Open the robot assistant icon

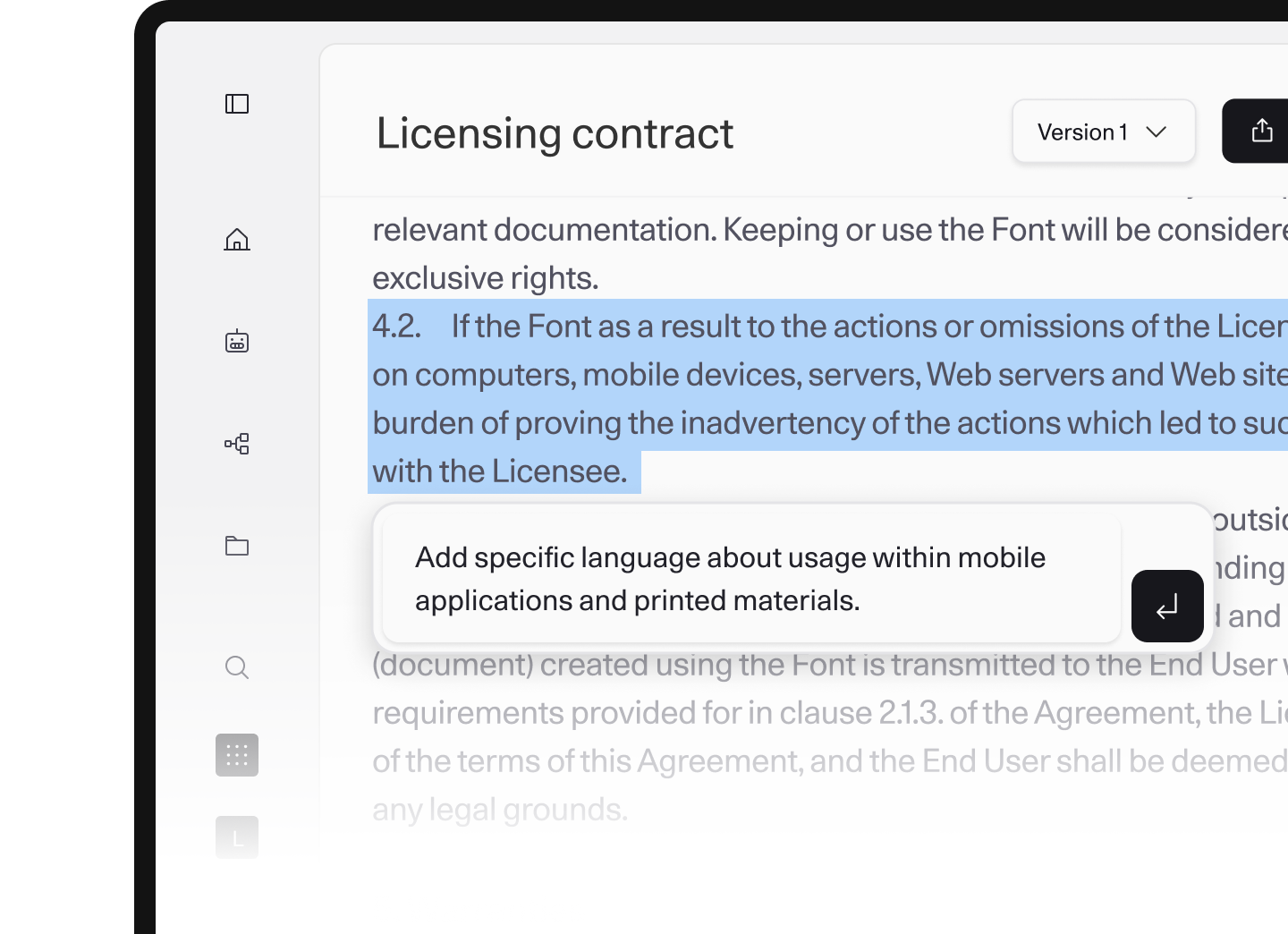[x=237, y=341]
